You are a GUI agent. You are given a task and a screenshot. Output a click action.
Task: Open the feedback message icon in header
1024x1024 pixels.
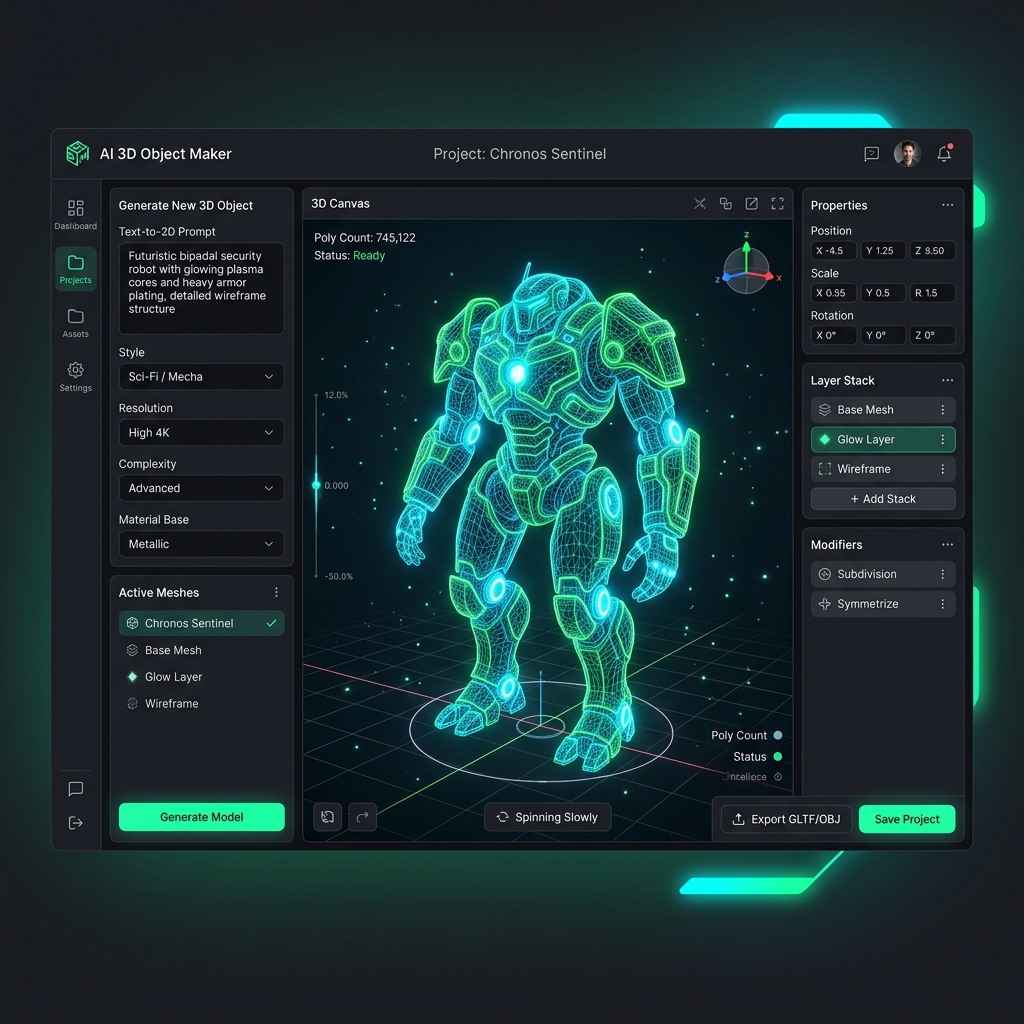[x=871, y=154]
